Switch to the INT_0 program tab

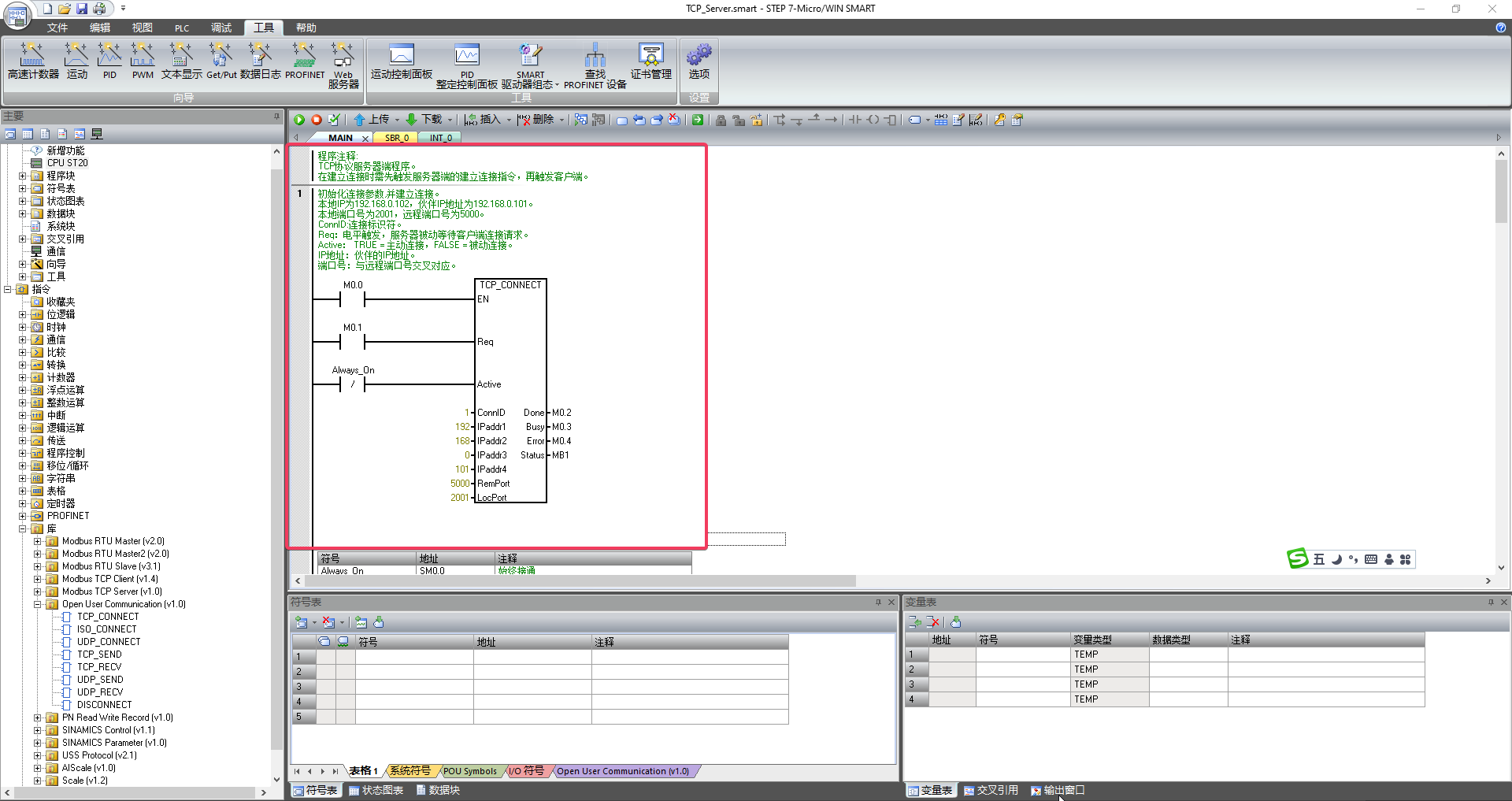click(441, 138)
